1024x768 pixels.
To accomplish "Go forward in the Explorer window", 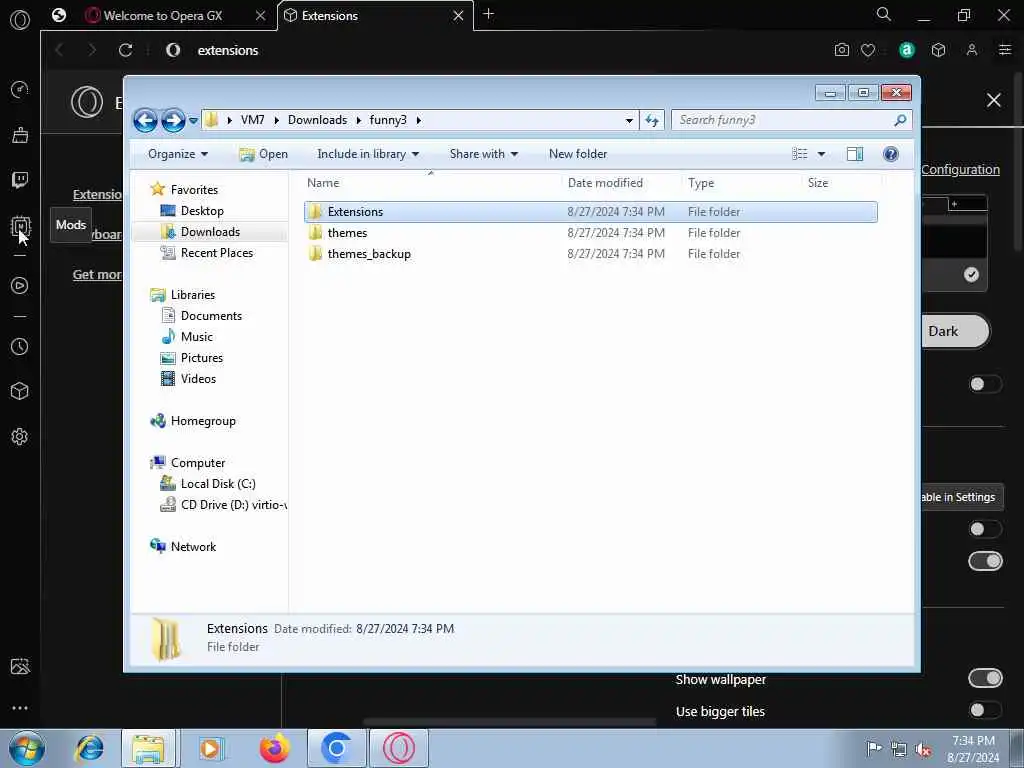I will click(x=173, y=120).
